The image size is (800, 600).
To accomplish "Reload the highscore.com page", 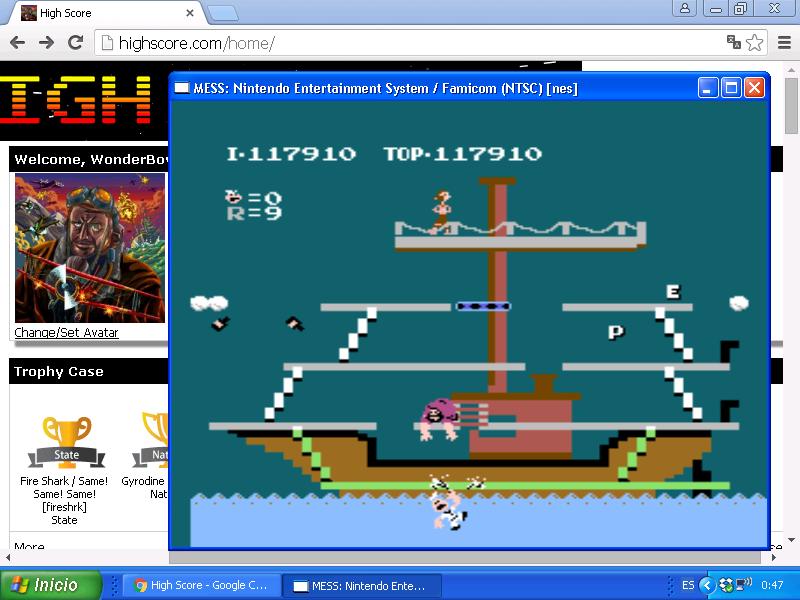I will click(75, 43).
